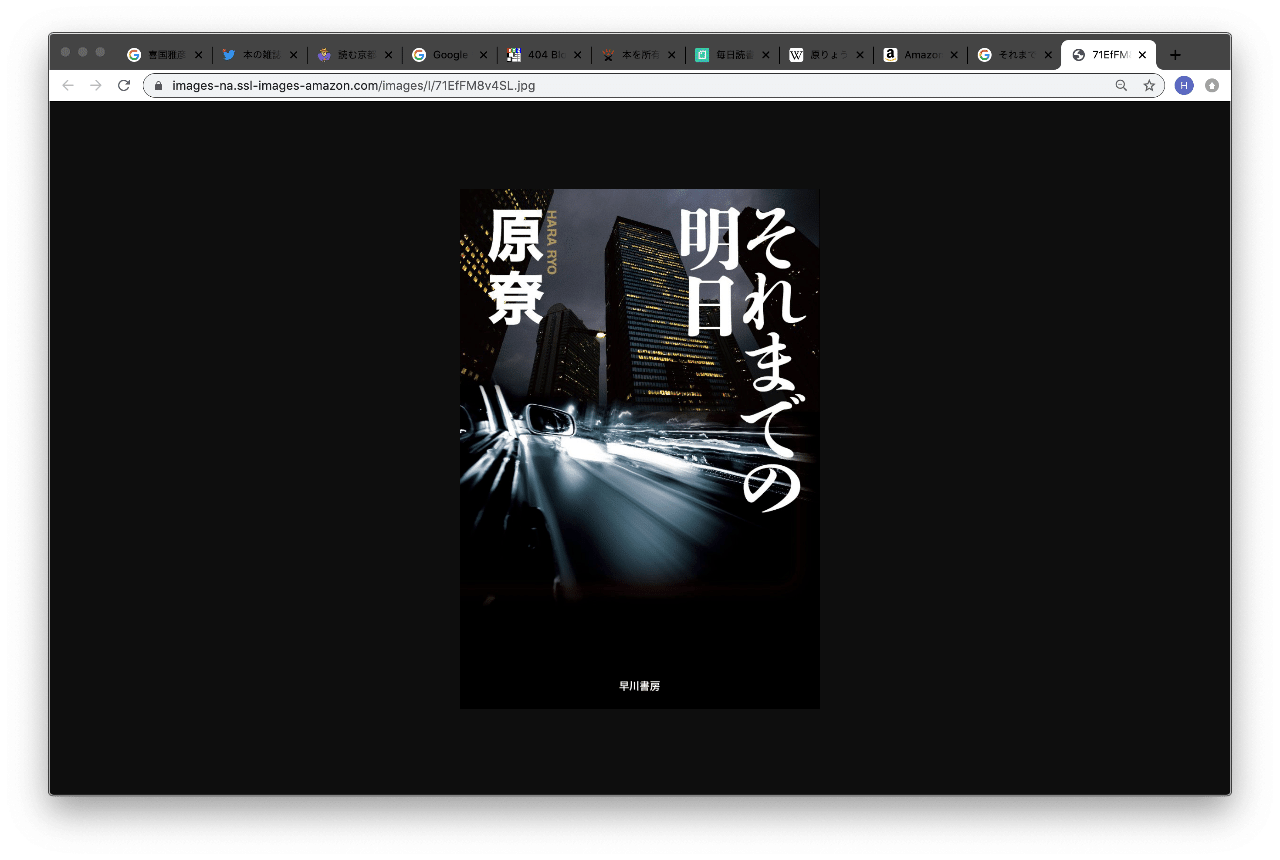Go back to the previous page
The height and width of the screenshot is (860, 1280).
68,86
